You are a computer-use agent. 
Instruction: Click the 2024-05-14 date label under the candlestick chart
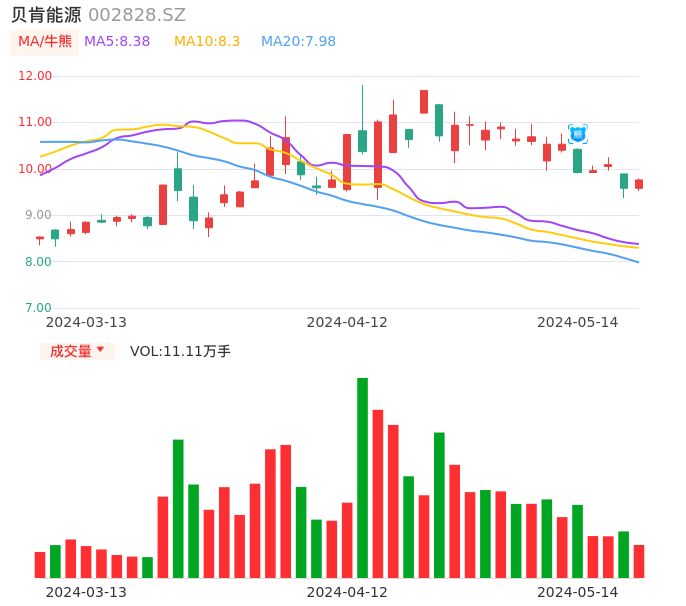pyautogui.click(x=578, y=322)
